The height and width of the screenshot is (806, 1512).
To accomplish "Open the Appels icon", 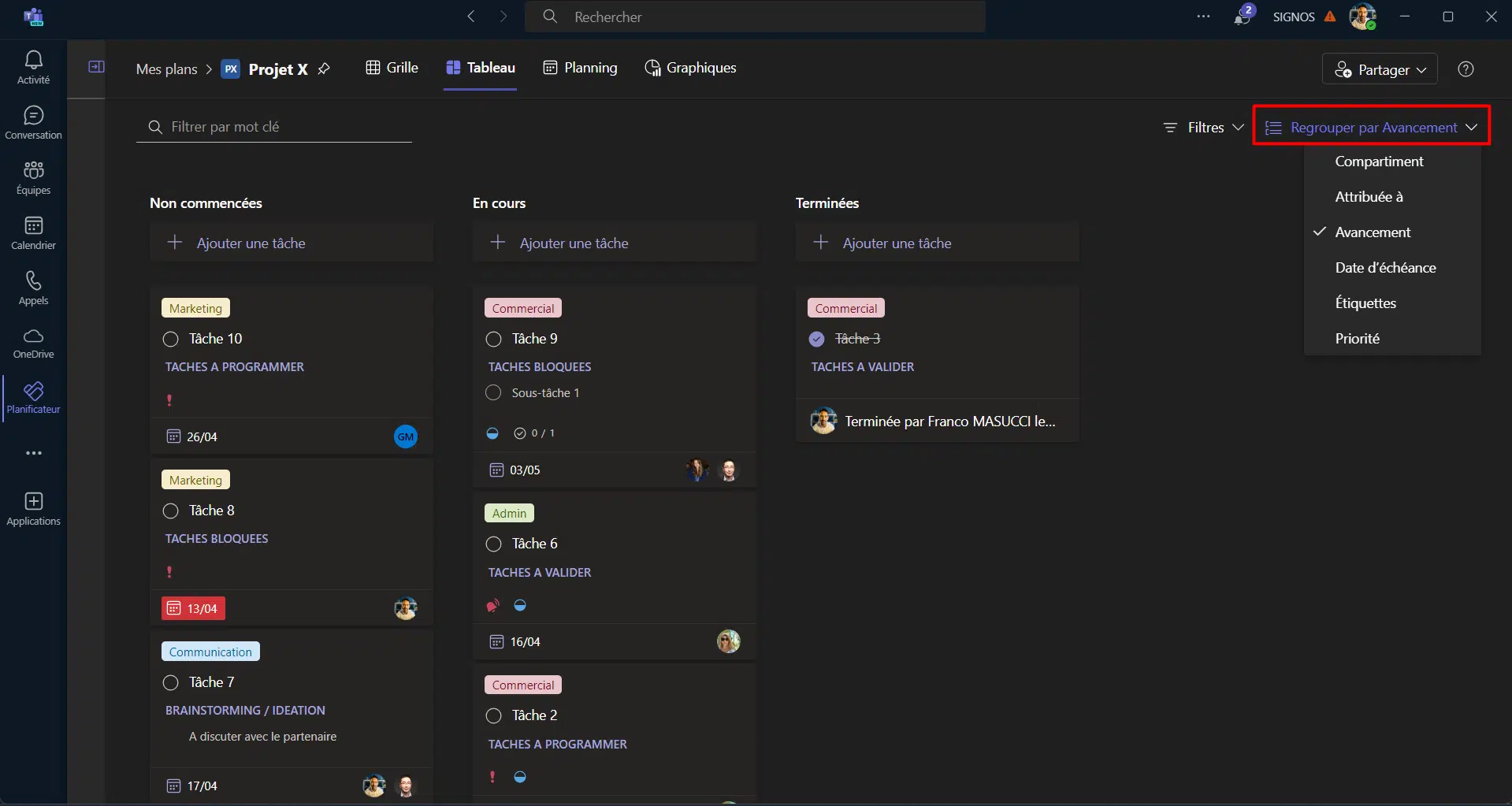I will tap(33, 288).
